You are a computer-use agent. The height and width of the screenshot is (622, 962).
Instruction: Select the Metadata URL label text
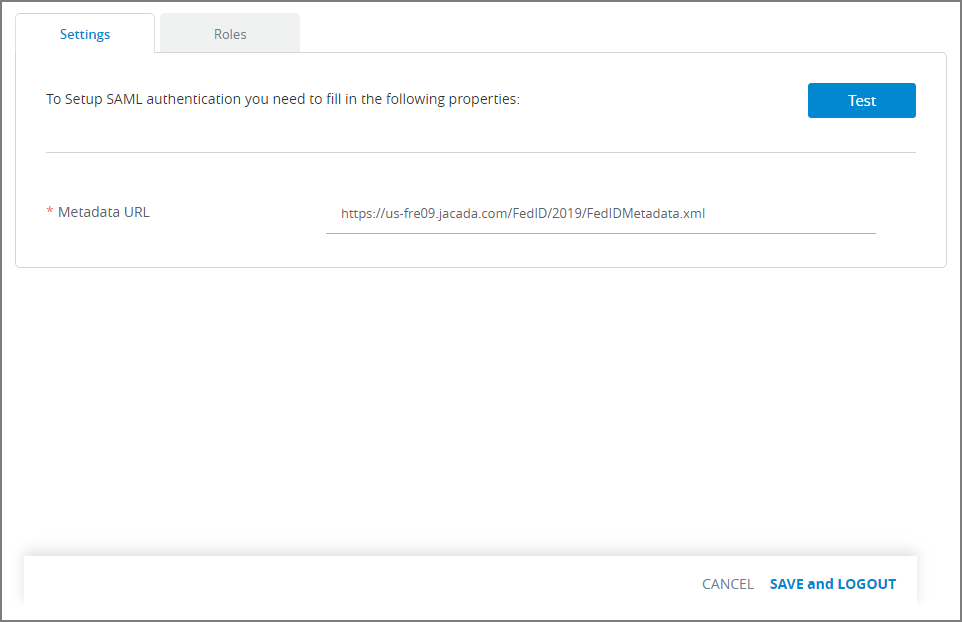[x=104, y=212]
